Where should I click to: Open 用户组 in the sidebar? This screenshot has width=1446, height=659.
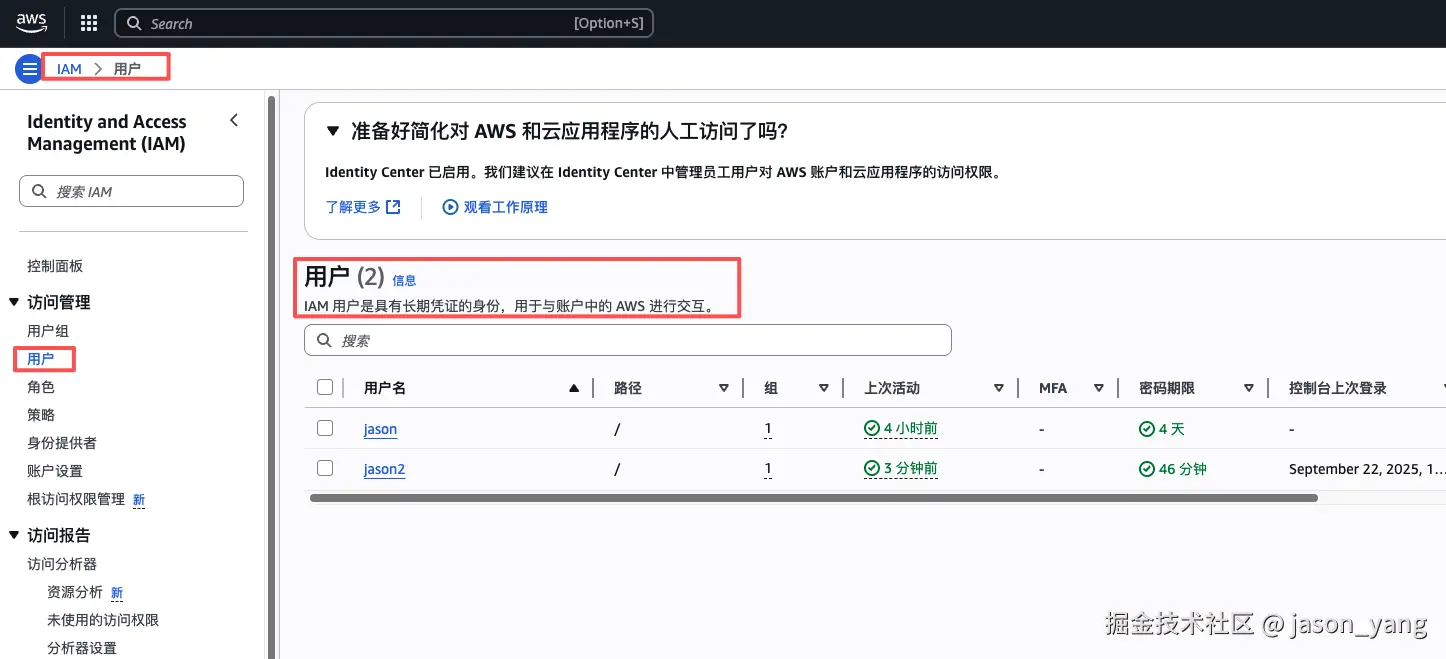(x=48, y=331)
